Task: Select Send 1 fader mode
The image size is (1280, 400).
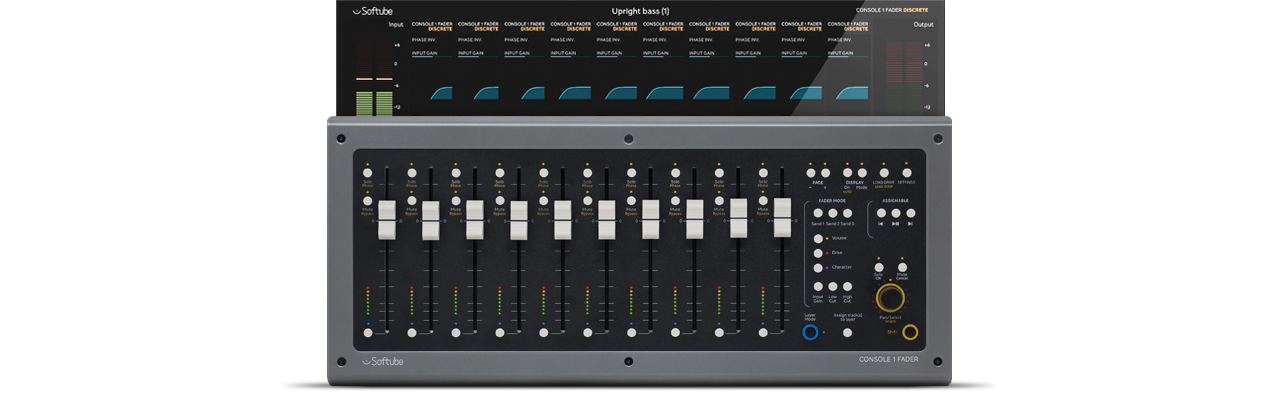Action: [x=817, y=213]
